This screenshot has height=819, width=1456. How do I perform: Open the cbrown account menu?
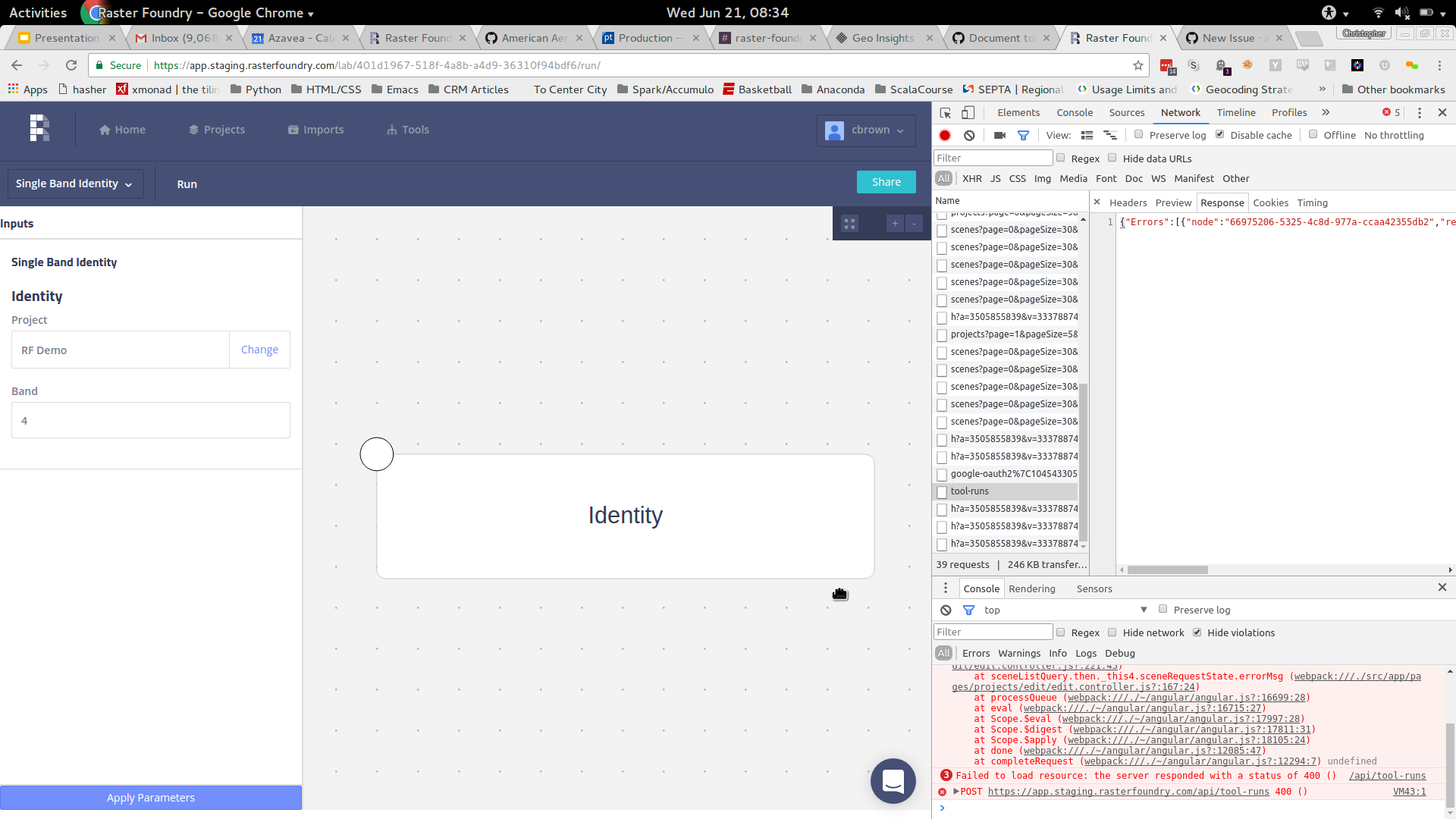point(866,130)
